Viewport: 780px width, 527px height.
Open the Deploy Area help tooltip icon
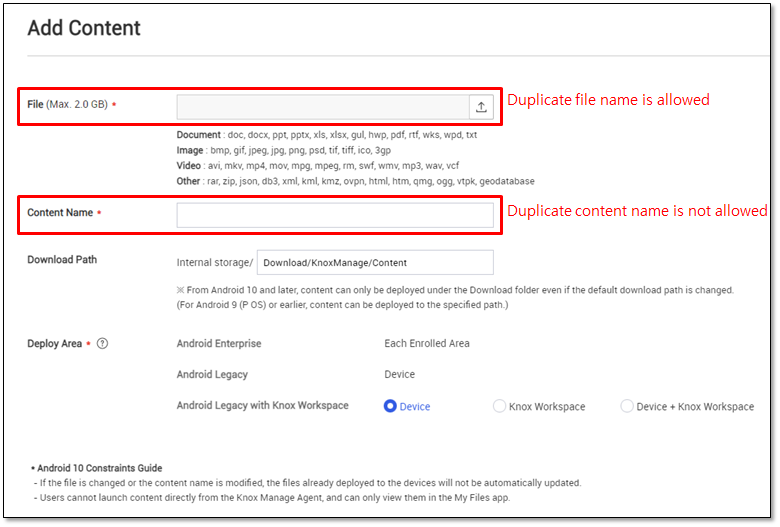click(102, 343)
